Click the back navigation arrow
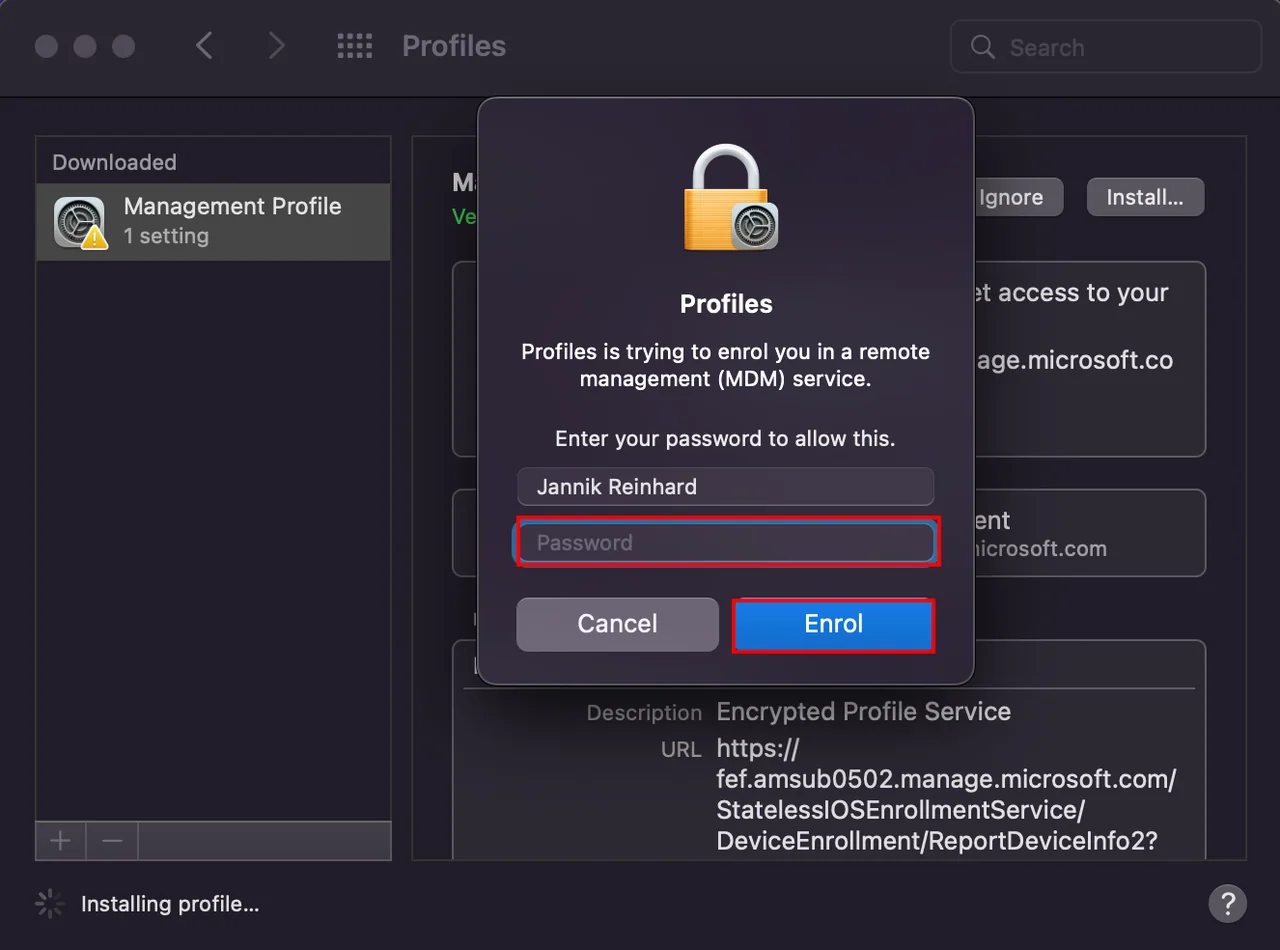This screenshot has width=1280, height=950. (204, 46)
